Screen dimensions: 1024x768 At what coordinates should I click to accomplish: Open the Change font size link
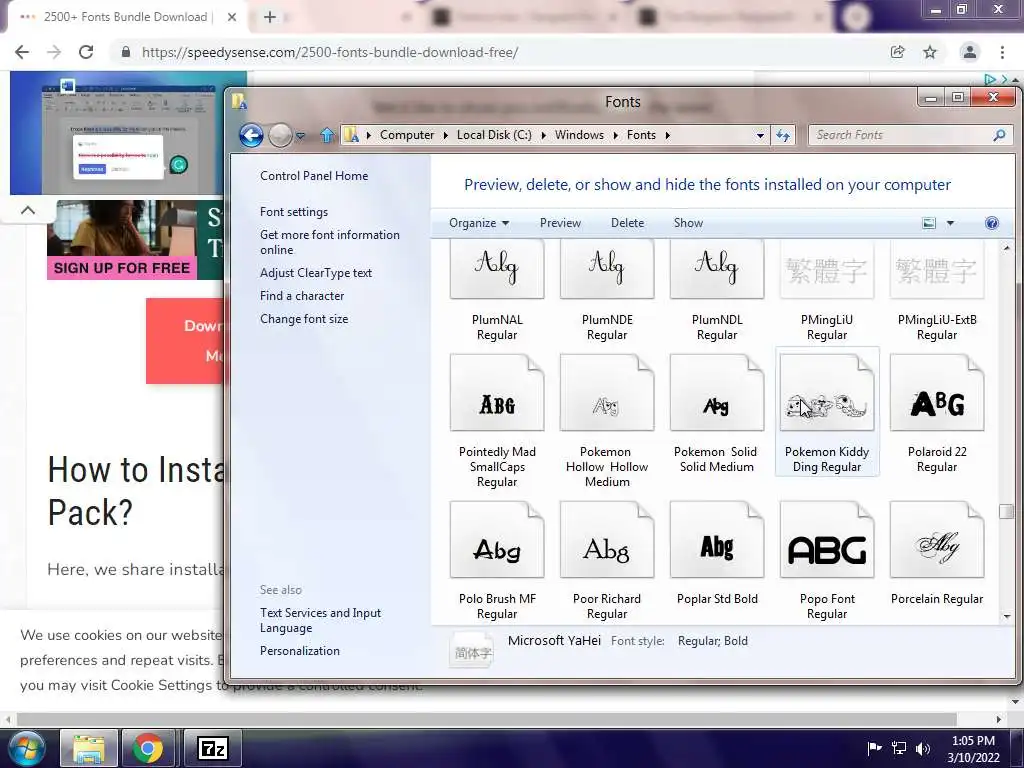[x=304, y=319]
